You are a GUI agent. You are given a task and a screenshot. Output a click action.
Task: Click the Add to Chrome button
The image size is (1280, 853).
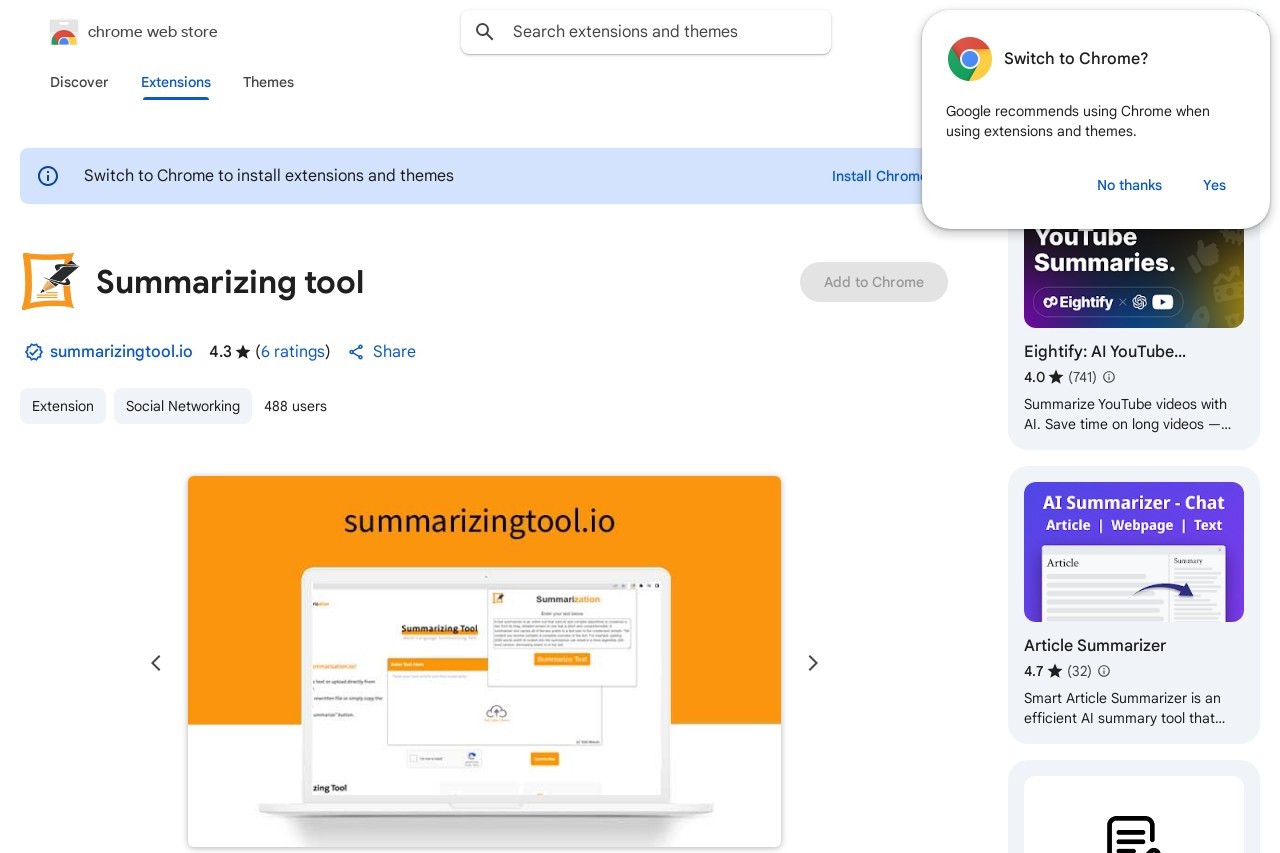pos(874,282)
